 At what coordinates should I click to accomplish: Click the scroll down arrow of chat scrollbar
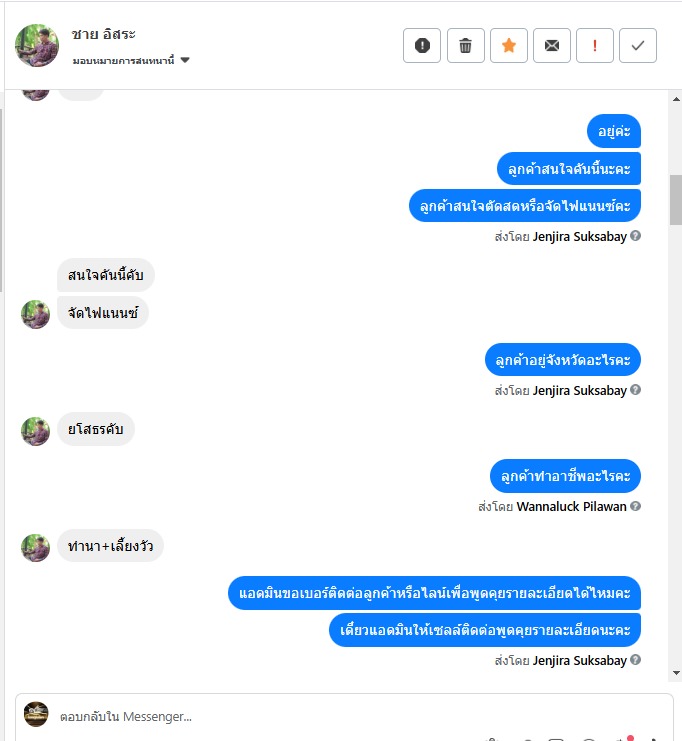676,672
